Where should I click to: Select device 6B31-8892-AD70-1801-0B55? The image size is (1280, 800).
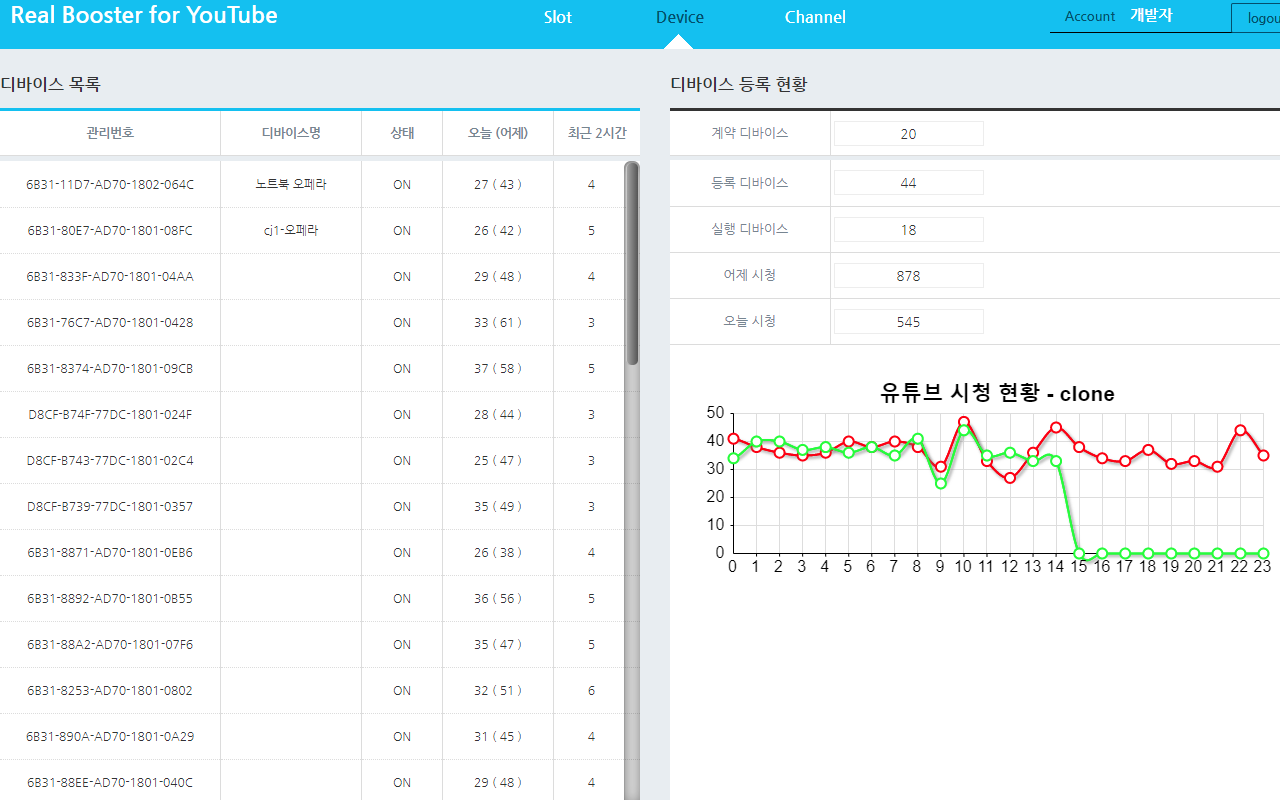tap(110, 599)
